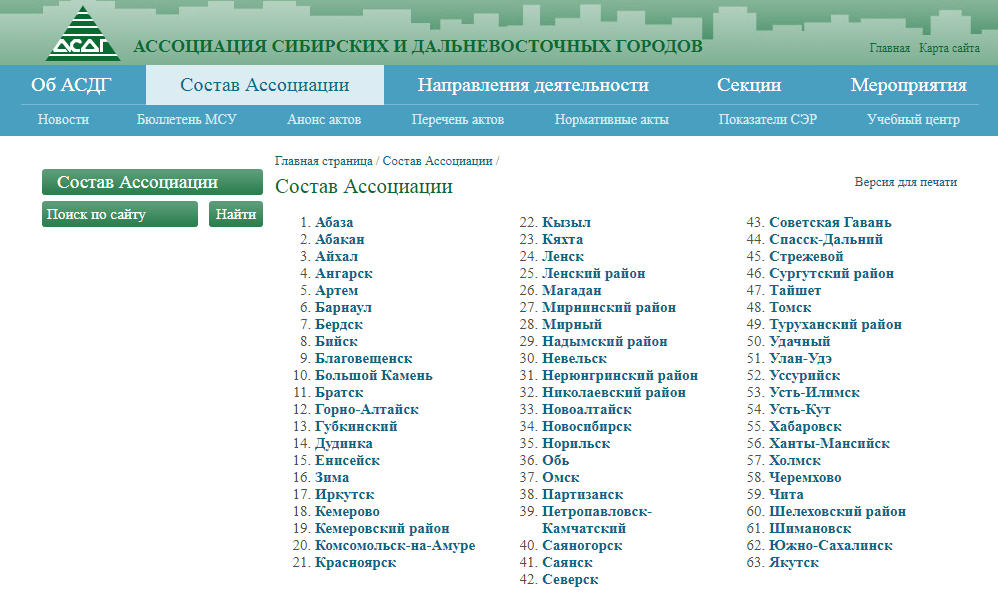Open the Туруханский район link
The image size is (998, 605).
pos(836,324)
